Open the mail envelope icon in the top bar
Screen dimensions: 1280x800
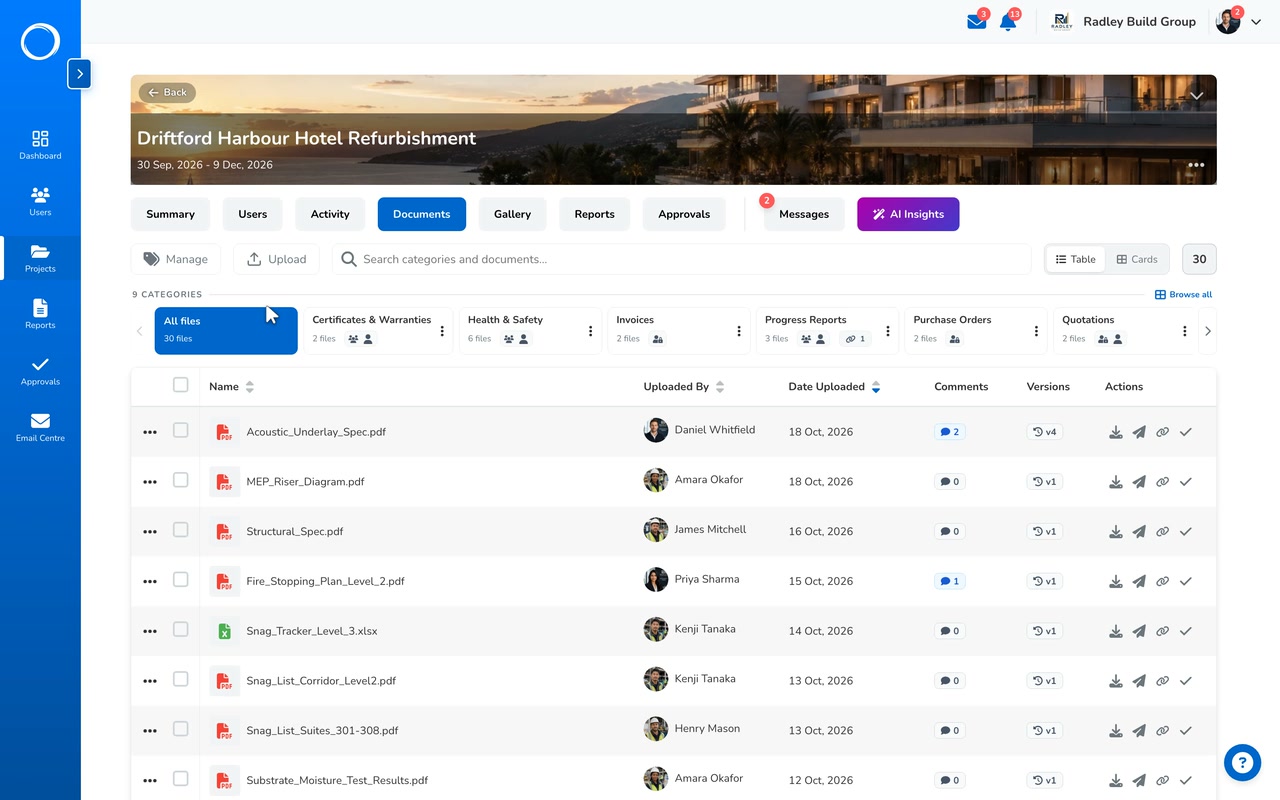pos(976,22)
